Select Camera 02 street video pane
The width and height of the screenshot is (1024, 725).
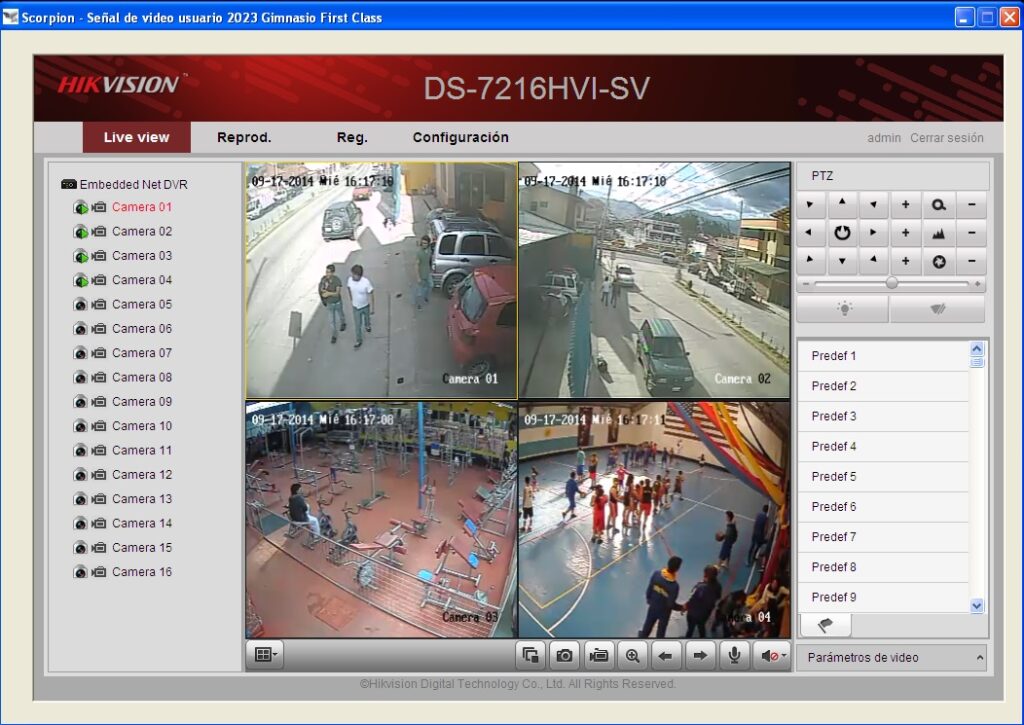(x=654, y=280)
